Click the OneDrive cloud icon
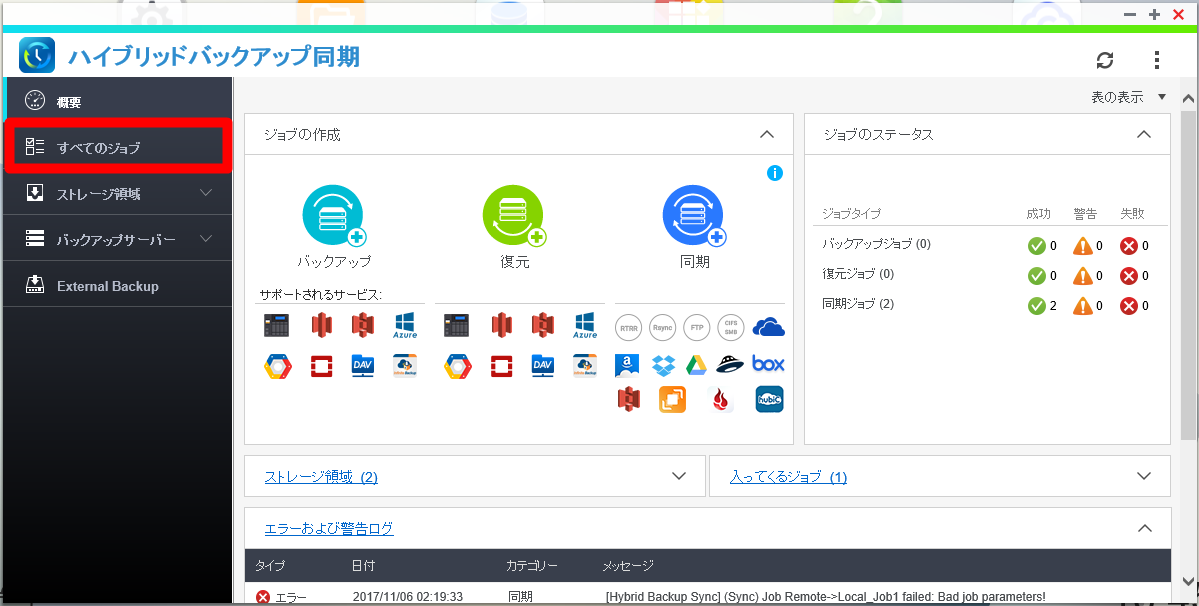1199x606 pixels. click(768, 328)
